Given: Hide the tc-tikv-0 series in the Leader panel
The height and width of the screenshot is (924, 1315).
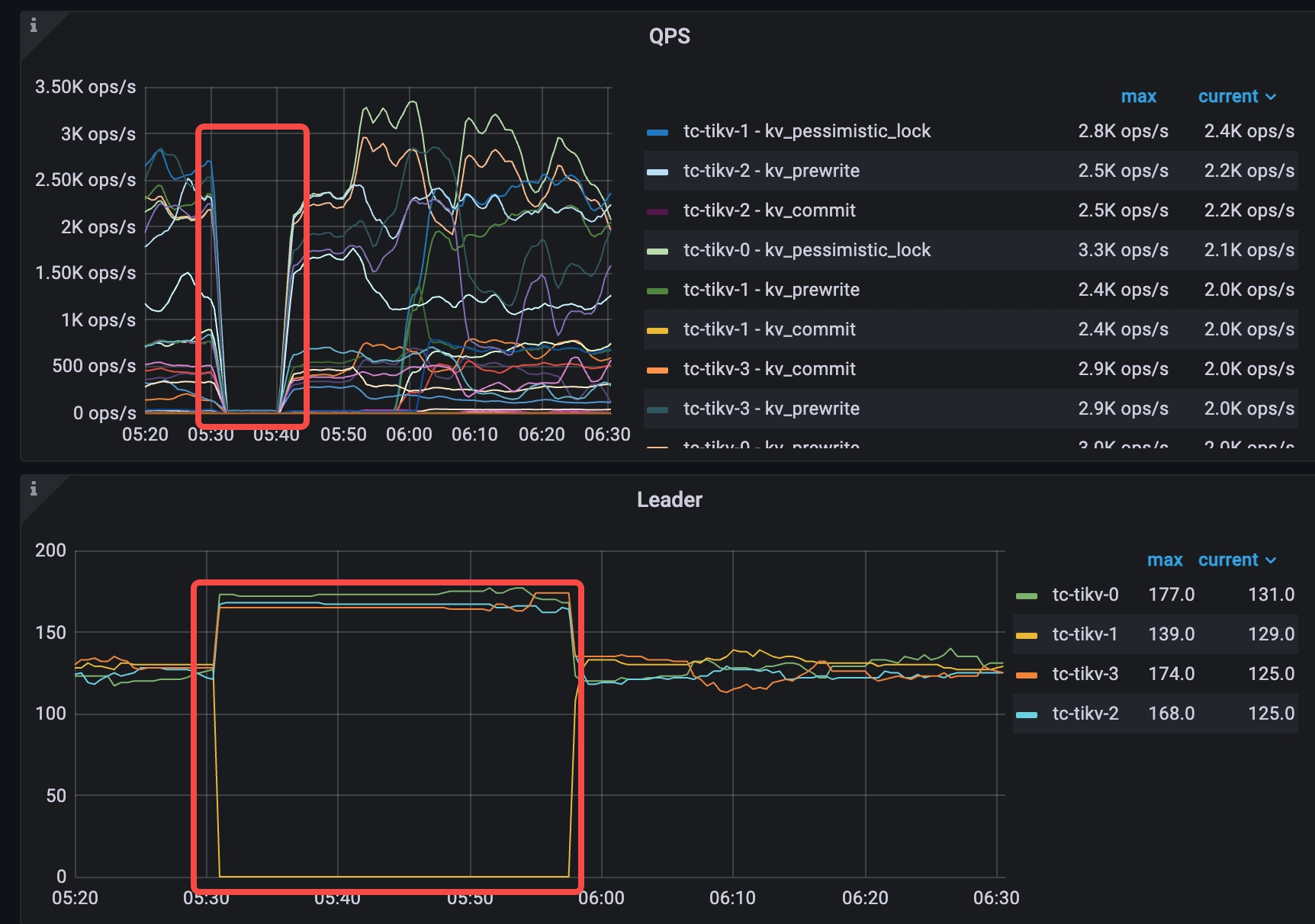Looking at the screenshot, I should 1085,594.
